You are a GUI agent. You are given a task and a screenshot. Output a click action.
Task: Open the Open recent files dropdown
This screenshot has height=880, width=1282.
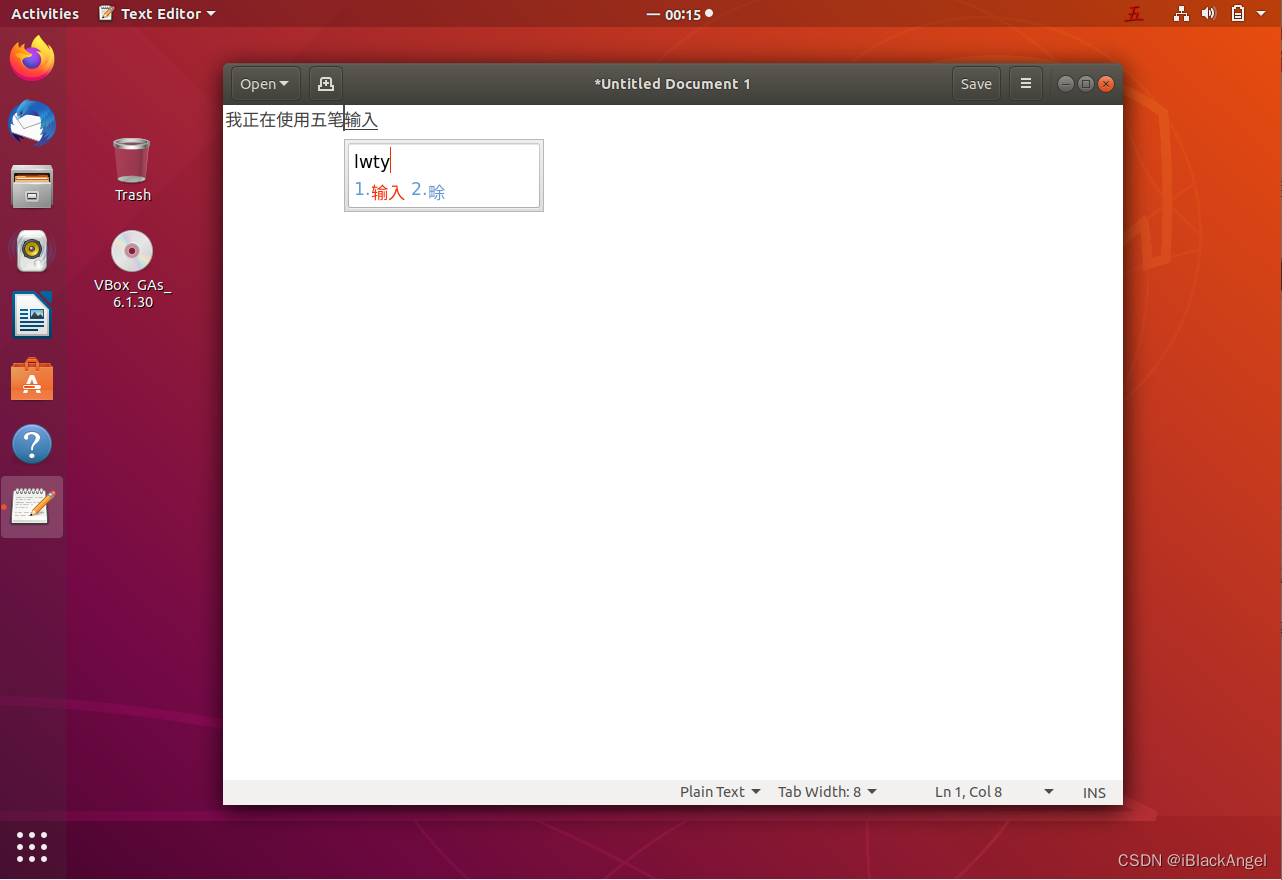pyautogui.click(x=264, y=83)
